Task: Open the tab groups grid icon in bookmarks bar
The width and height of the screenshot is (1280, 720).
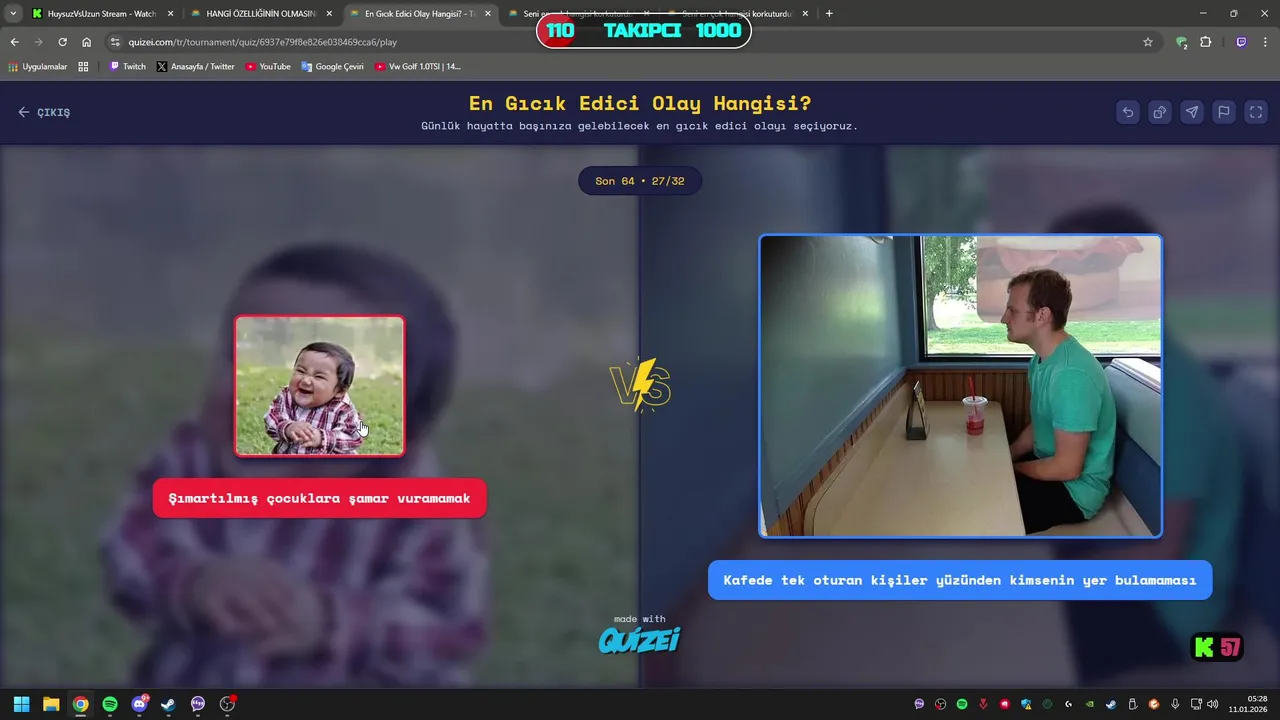Action: pos(83,67)
